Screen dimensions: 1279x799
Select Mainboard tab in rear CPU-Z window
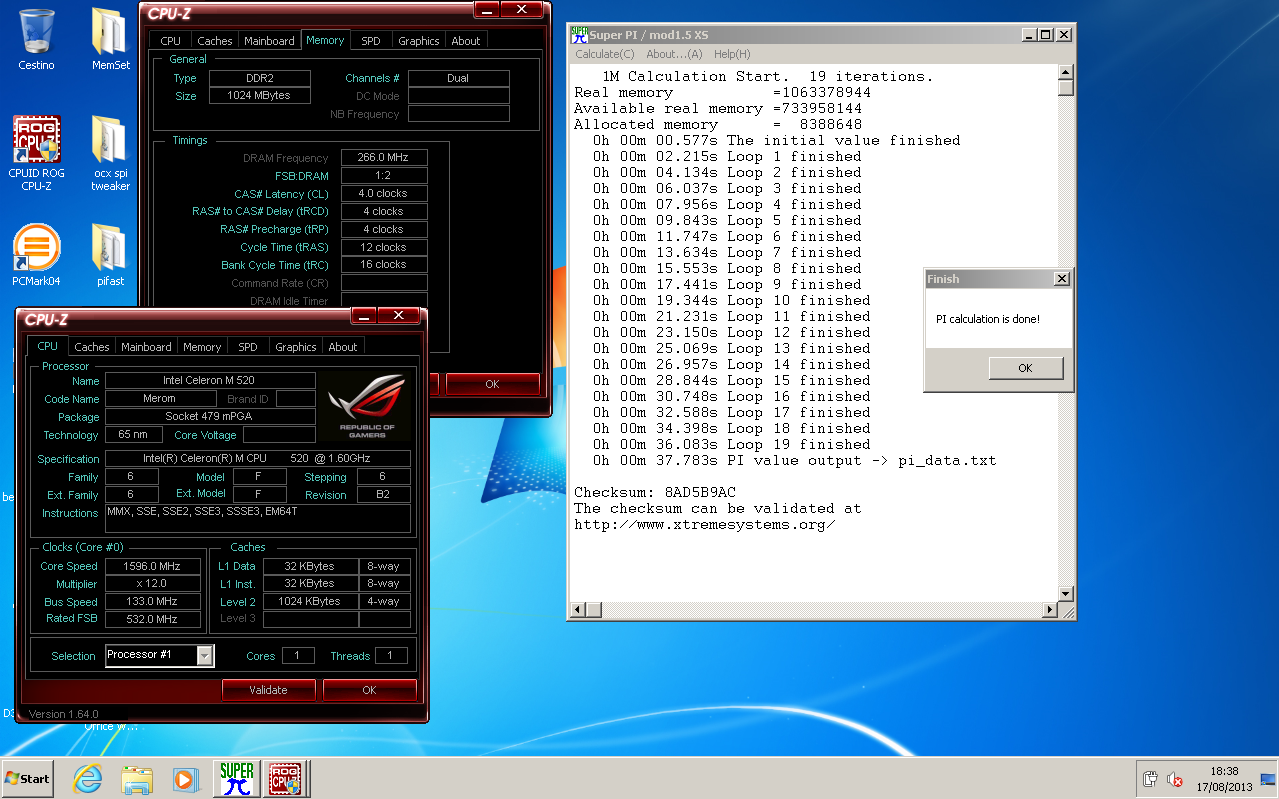click(269, 41)
